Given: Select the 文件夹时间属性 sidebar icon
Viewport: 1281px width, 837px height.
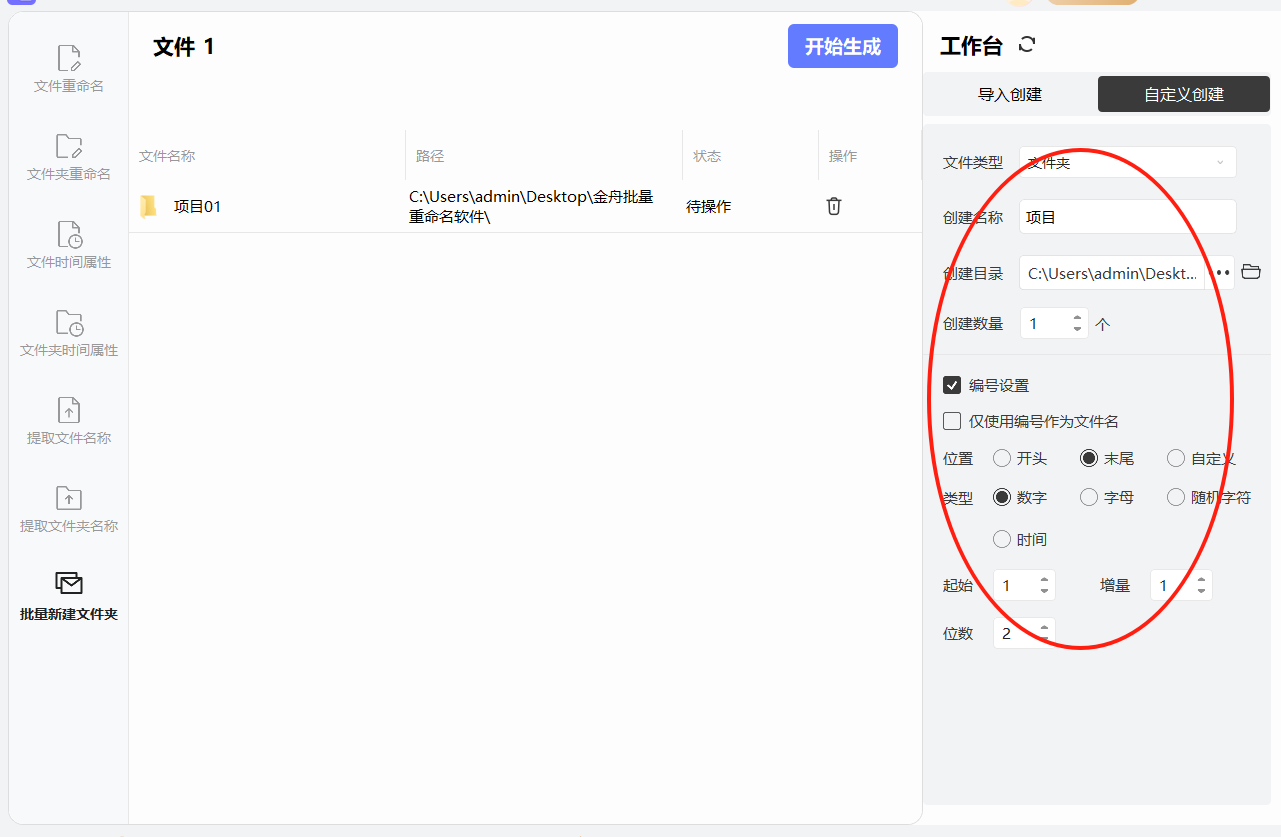Looking at the screenshot, I should [x=69, y=322].
